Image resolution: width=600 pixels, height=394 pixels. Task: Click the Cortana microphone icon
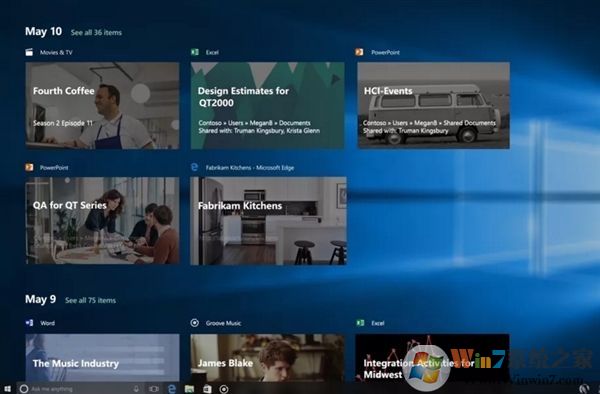point(136,389)
